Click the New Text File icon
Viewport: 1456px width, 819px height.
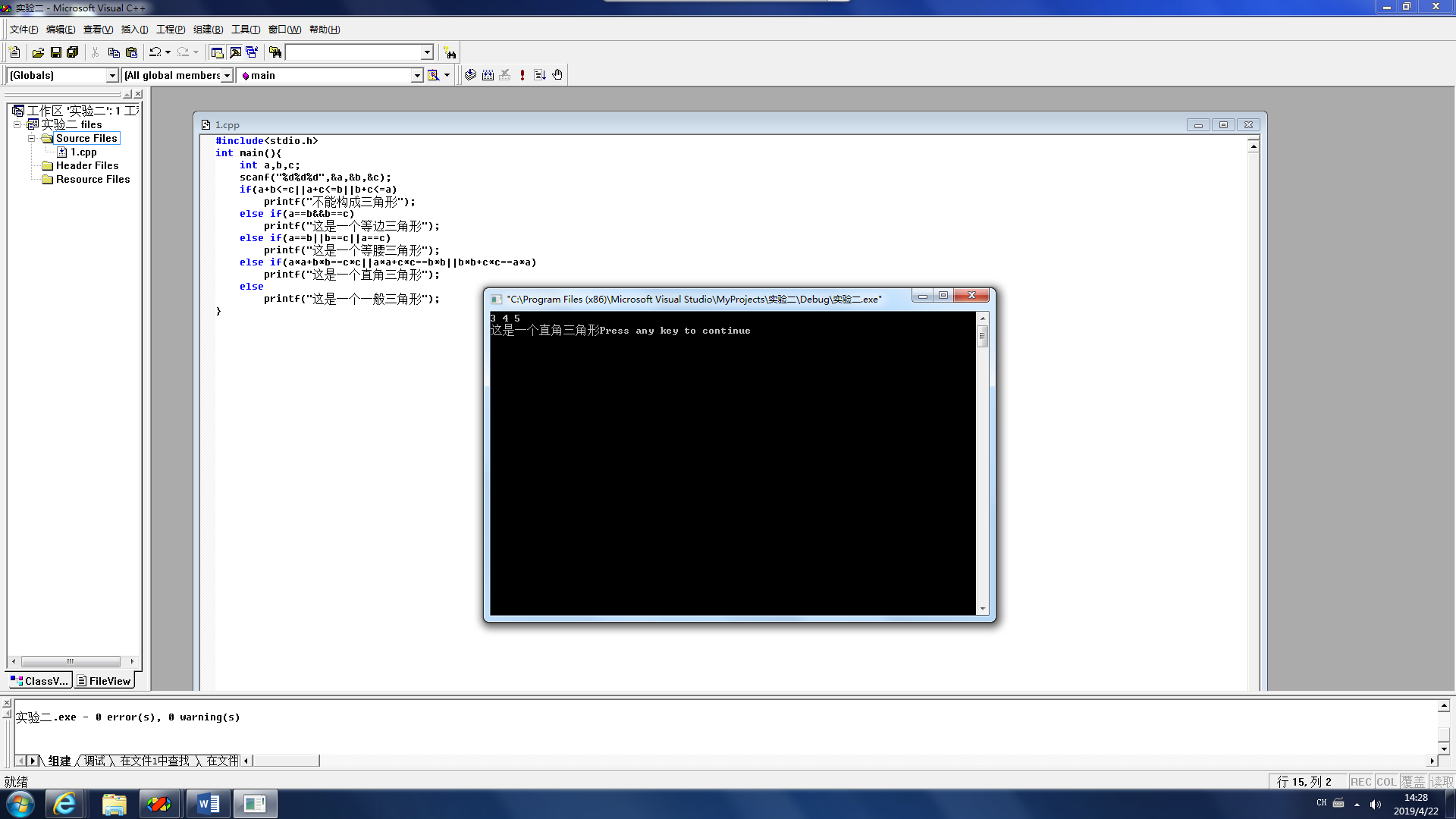pyautogui.click(x=14, y=52)
